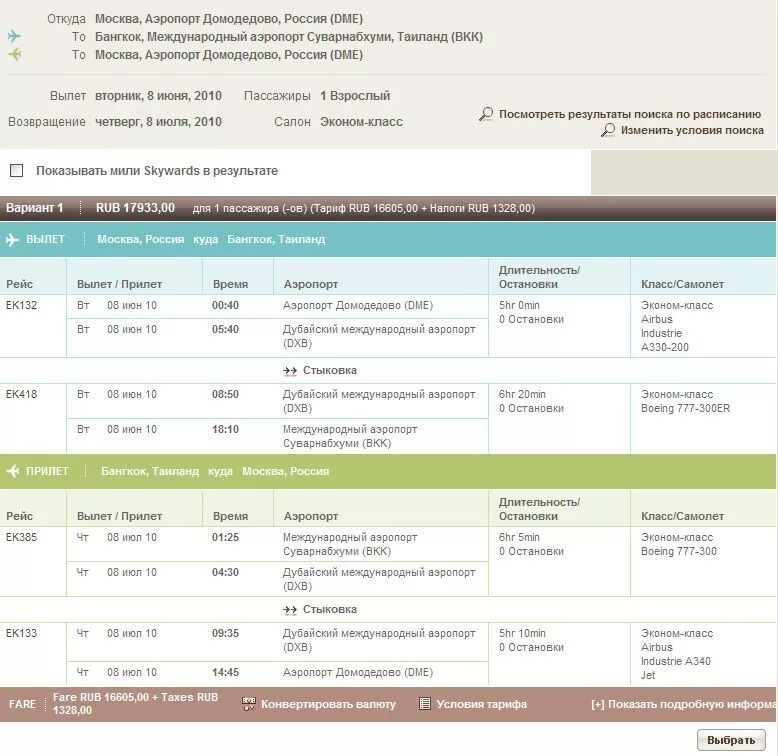This screenshot has height=756, width=778.
Task: Click the Выбрать button
Action: 731,740
